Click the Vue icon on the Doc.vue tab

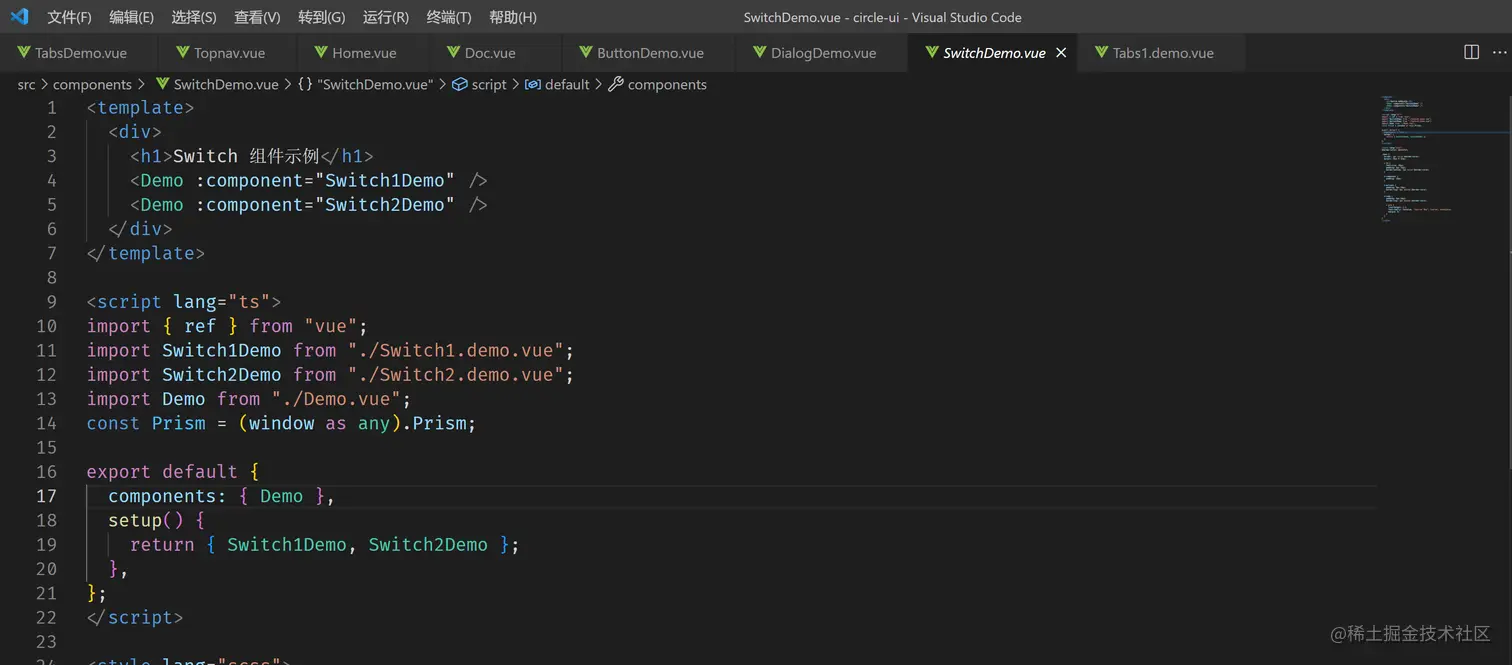[x=453, y=53]
